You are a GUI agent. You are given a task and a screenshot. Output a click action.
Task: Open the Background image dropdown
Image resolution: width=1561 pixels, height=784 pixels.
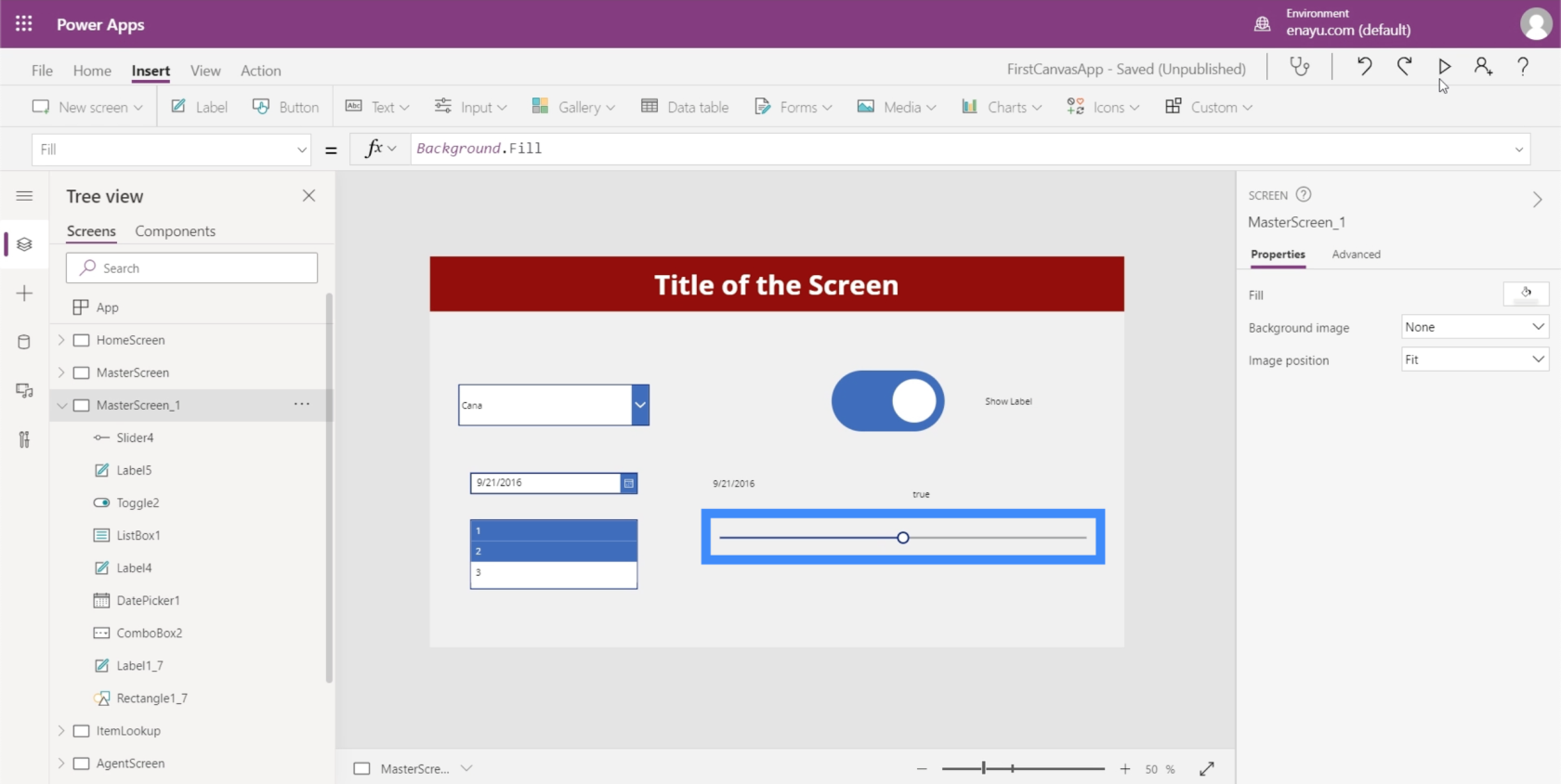click(x=1475, y=327)
